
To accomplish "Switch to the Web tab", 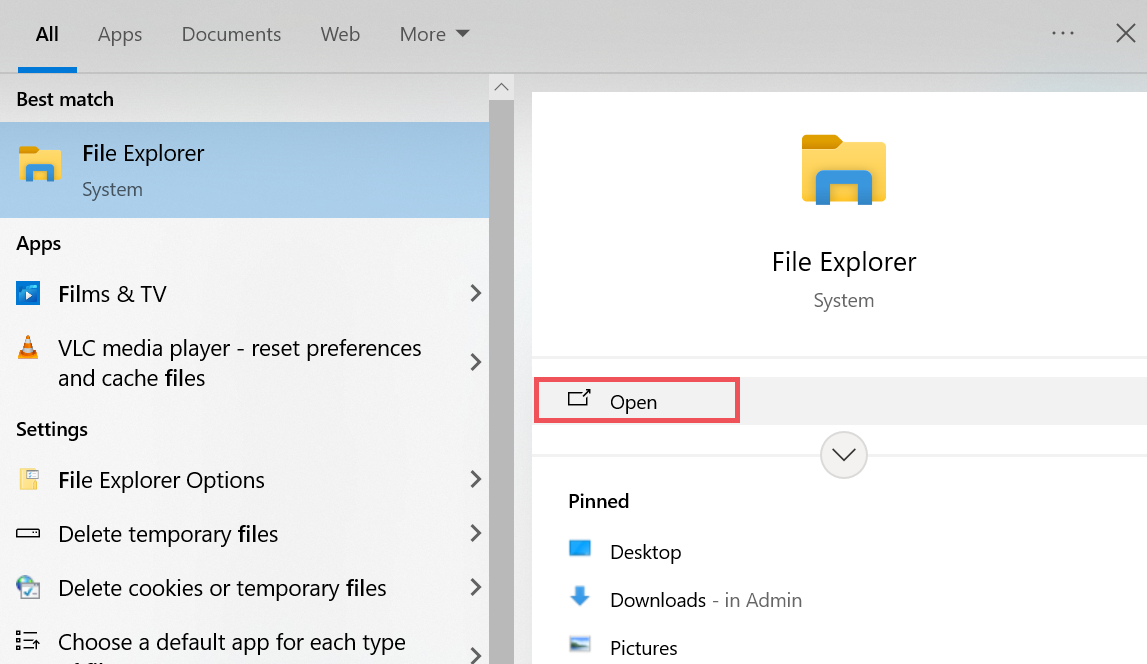I will pos(340,34).
